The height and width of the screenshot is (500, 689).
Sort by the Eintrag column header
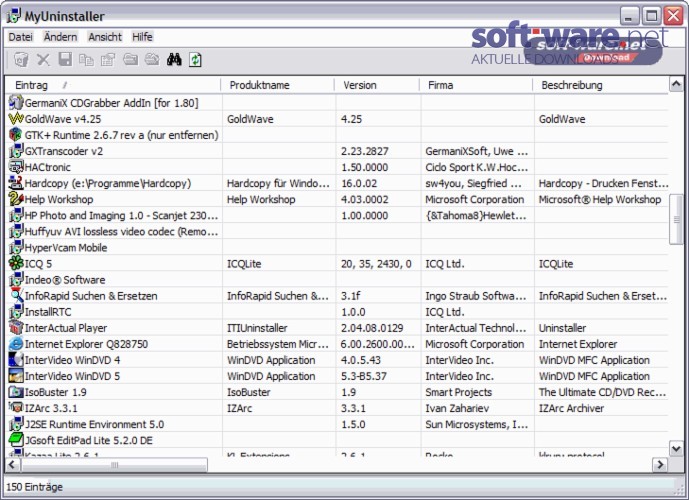(x=113, y=85)
